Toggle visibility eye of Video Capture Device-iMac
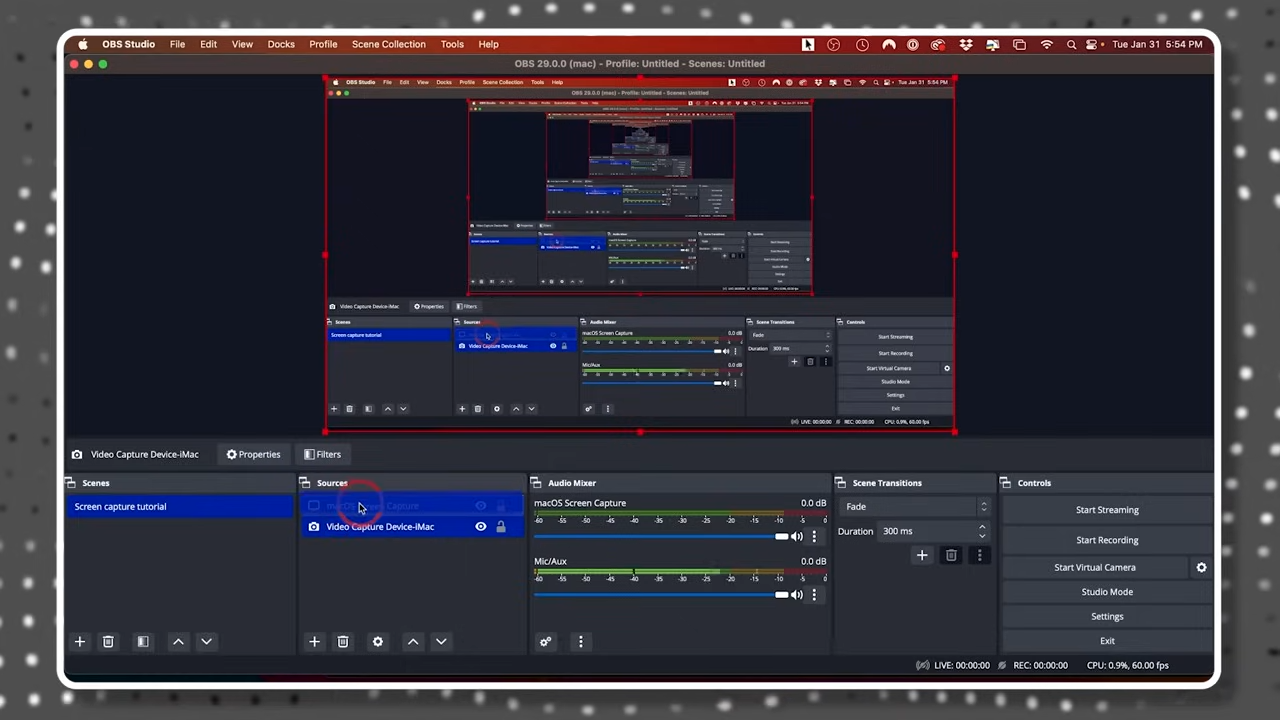 [481, 527]
